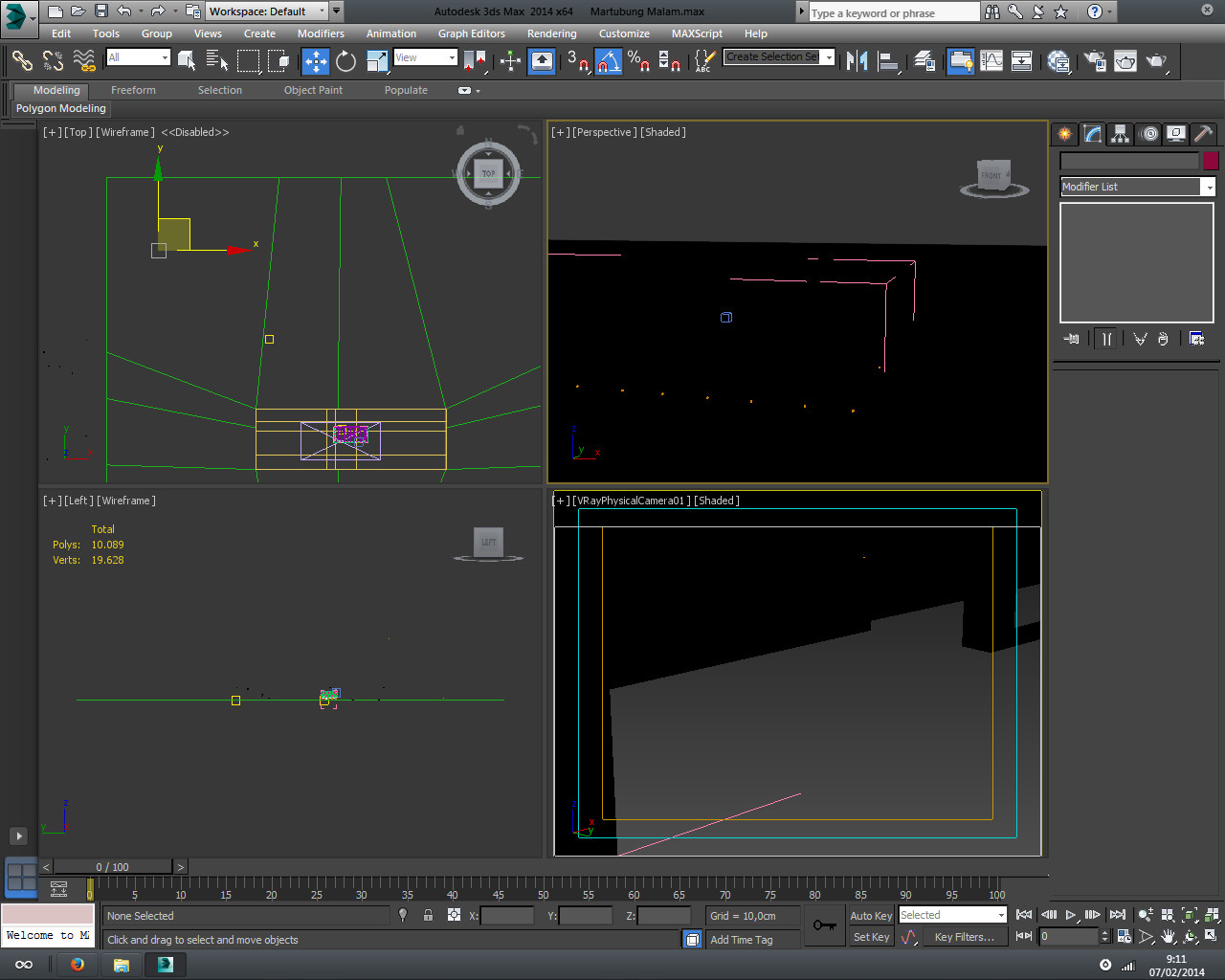The height and width of the screenshot is (980, 1225).
Task: Click Render Production teapot icon
Action: [1157, 61]
